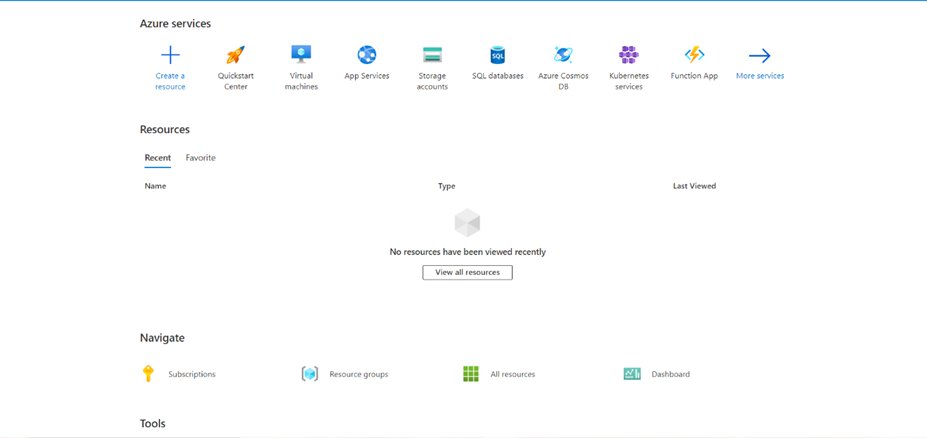Click the Function App label
This screenshot has width=927, height=438.
coord(694,76)
